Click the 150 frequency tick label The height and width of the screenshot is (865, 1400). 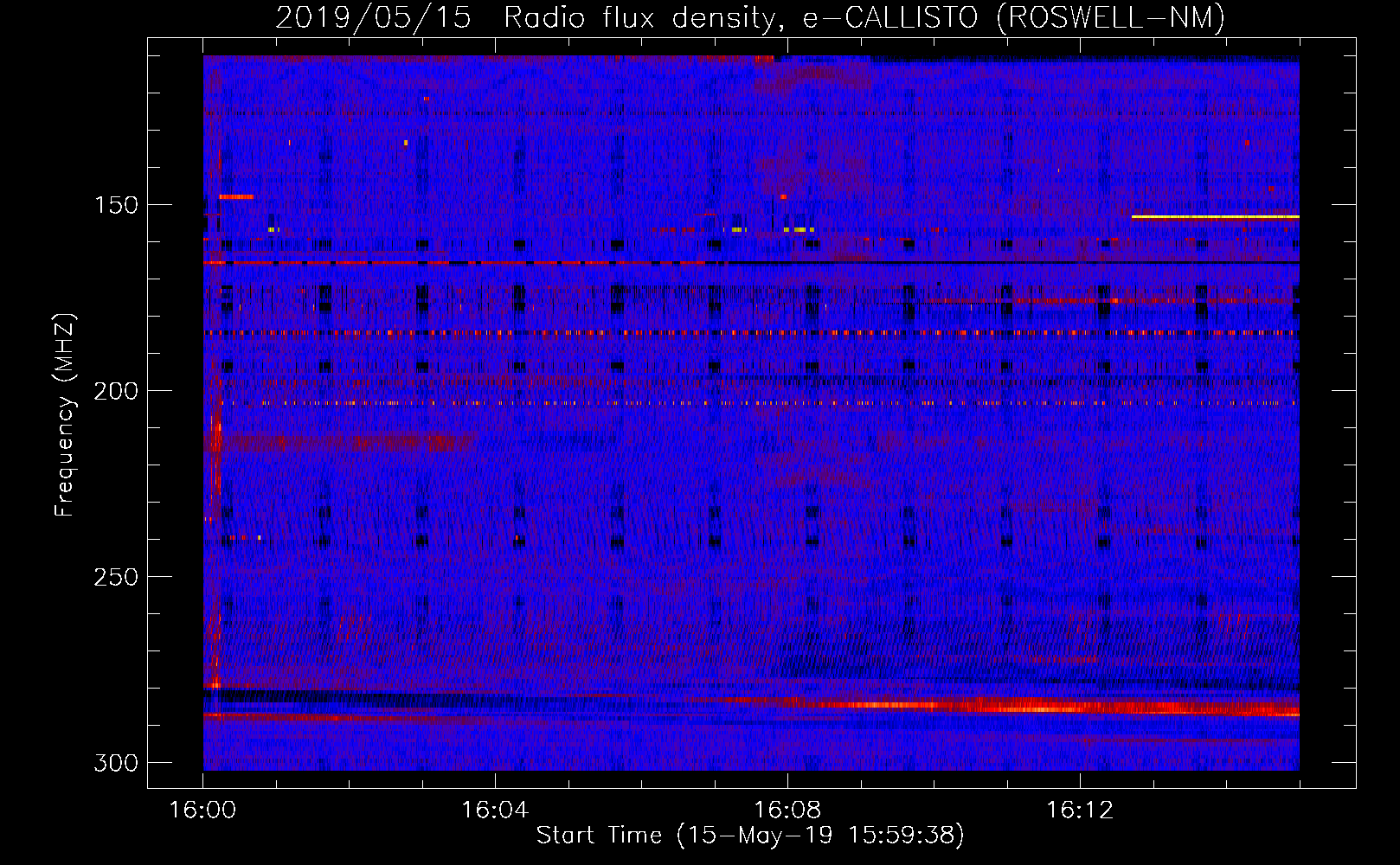pyautogui.click(x=116, y=205)
